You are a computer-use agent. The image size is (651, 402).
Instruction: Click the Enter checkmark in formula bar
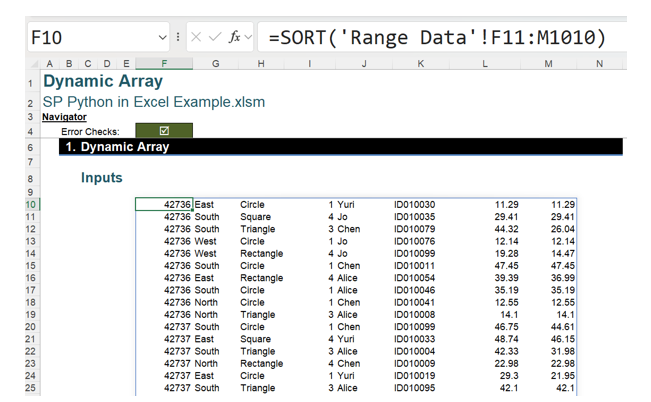(215, 38)
